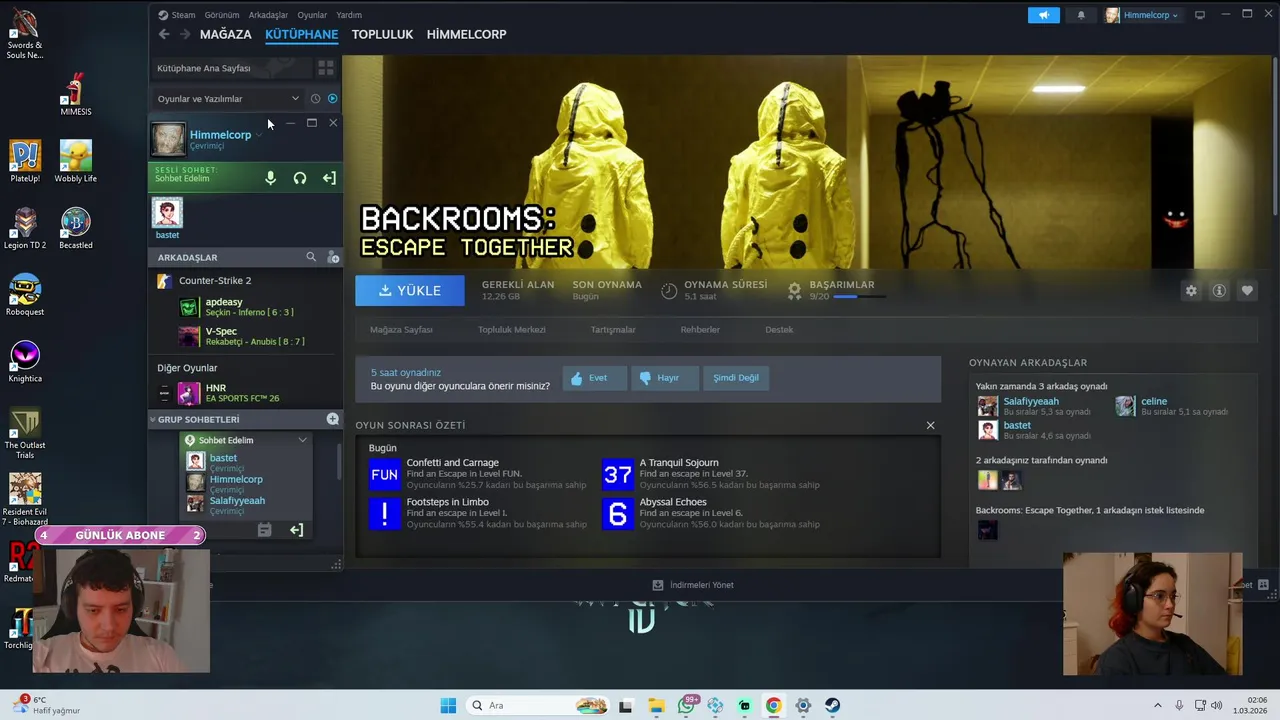Open the Yardım menu
This screenshot has width=1280, height=720.
tap(349, 15)
